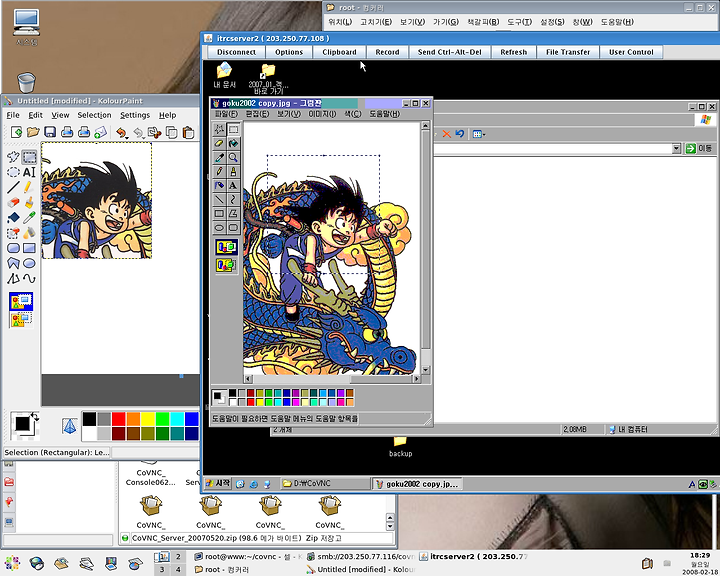Open KolourPaint Settings menu
The width and height of the screenshot is (720, 576).
click(x=135, y=115)
